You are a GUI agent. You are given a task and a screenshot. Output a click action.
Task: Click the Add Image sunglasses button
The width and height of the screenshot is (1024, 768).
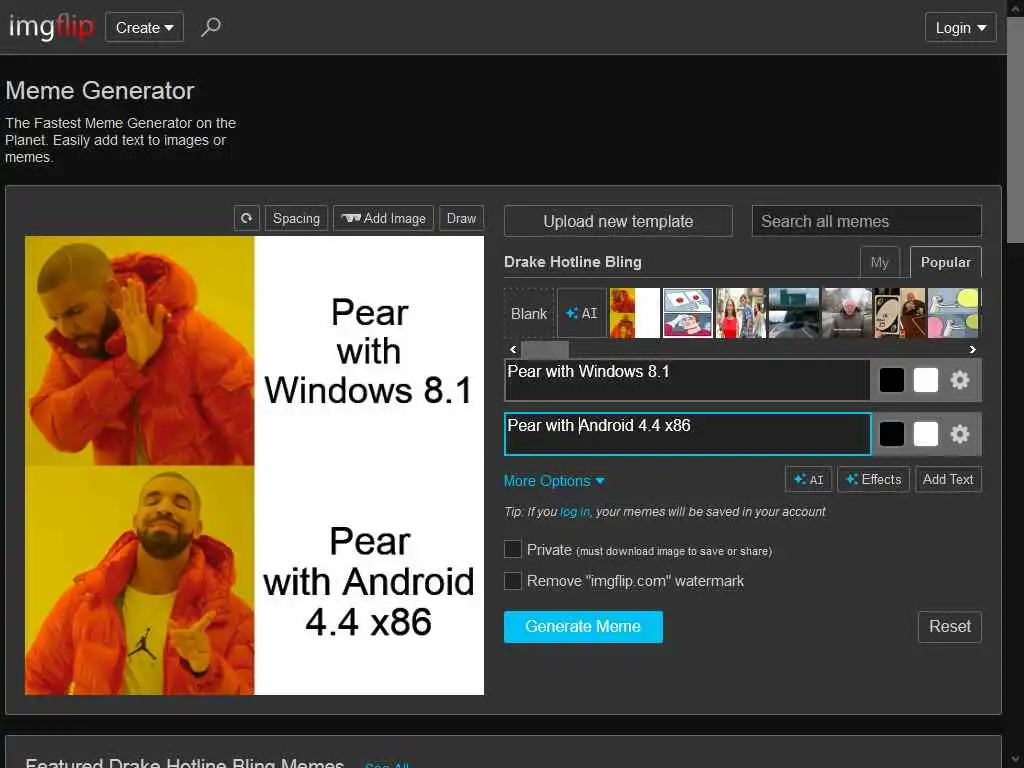(x=383, y=218)
